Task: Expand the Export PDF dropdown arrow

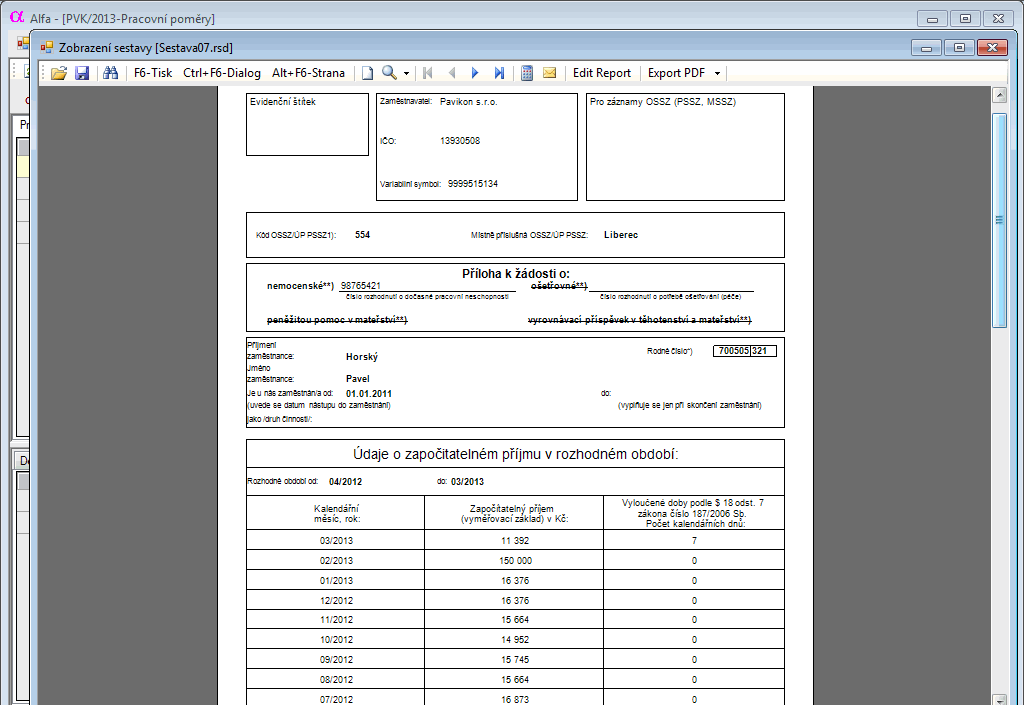Action: [x=717, y=73]
